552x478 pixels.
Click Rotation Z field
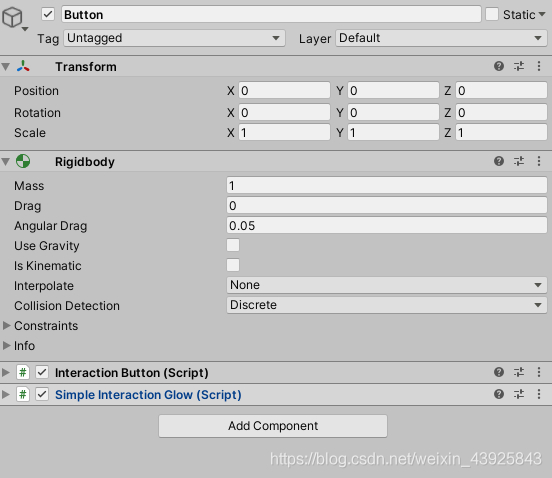(501, 113)
